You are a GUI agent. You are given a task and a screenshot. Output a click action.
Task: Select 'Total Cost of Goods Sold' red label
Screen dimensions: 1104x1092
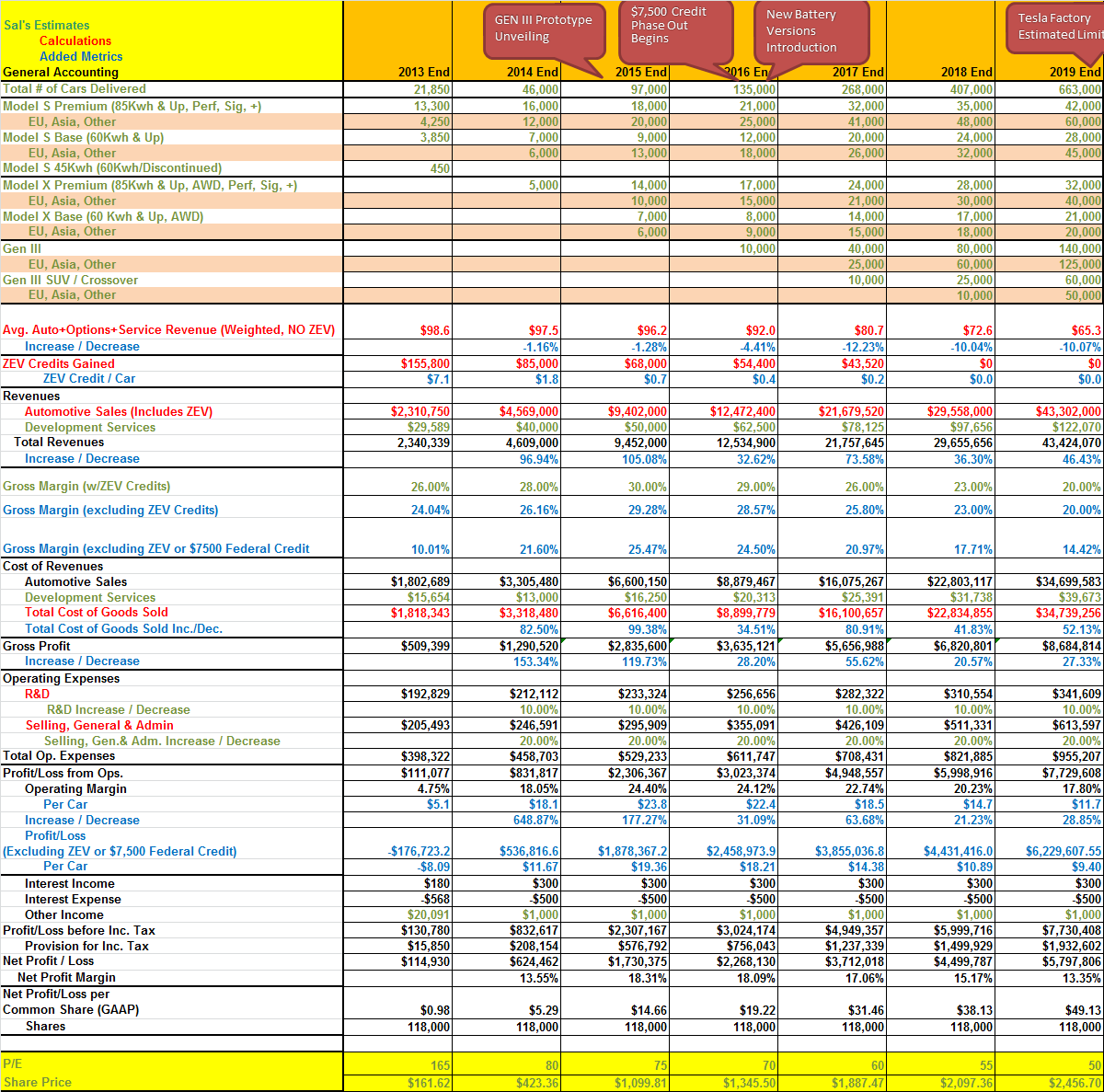(x=97, y=612)
